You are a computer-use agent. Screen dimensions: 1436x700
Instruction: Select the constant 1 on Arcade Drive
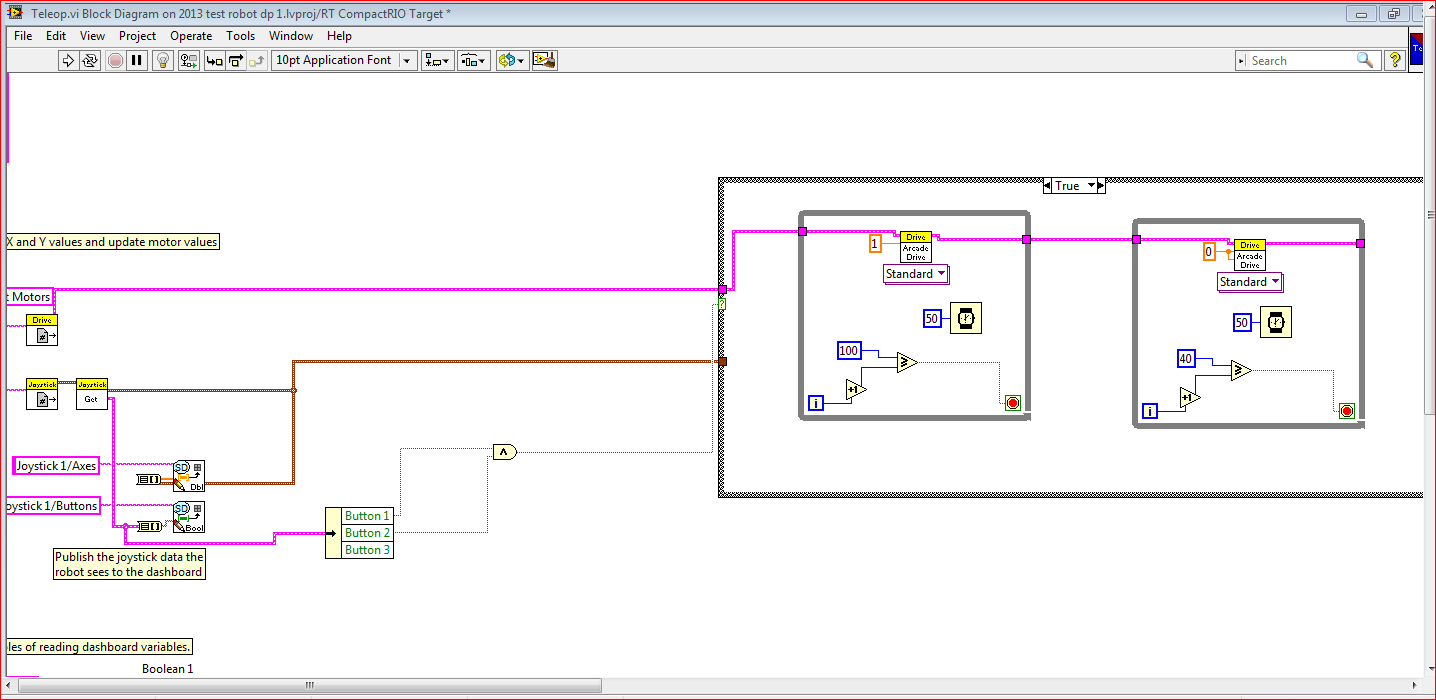[x=875, y=243]
